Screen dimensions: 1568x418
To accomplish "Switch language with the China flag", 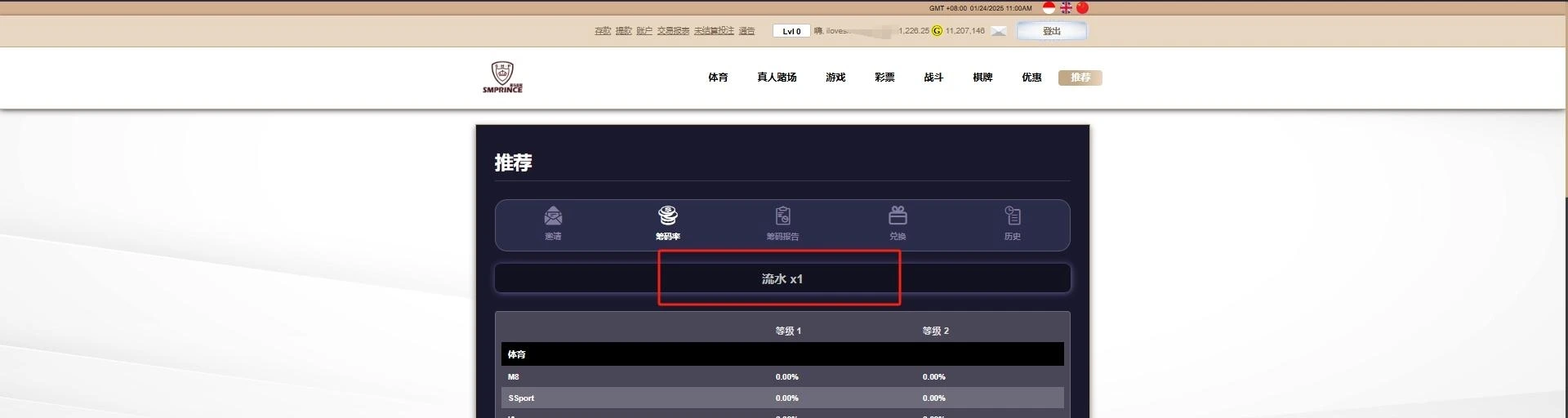I will pos(1083,7).
